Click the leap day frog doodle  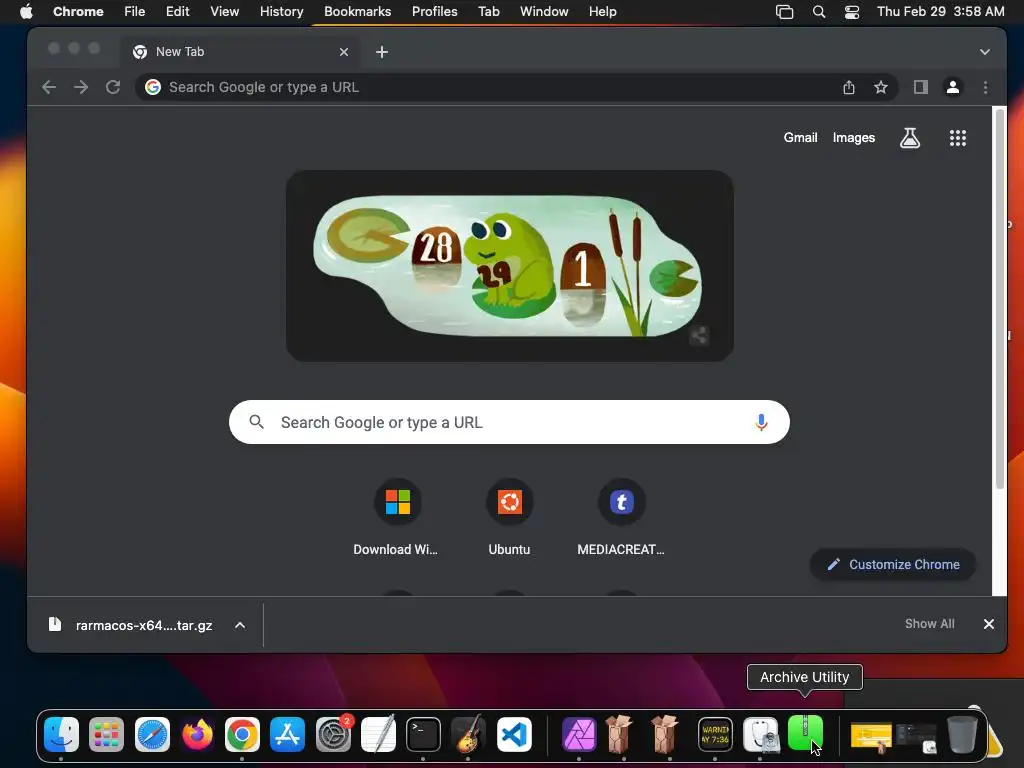tap(509, 266)
